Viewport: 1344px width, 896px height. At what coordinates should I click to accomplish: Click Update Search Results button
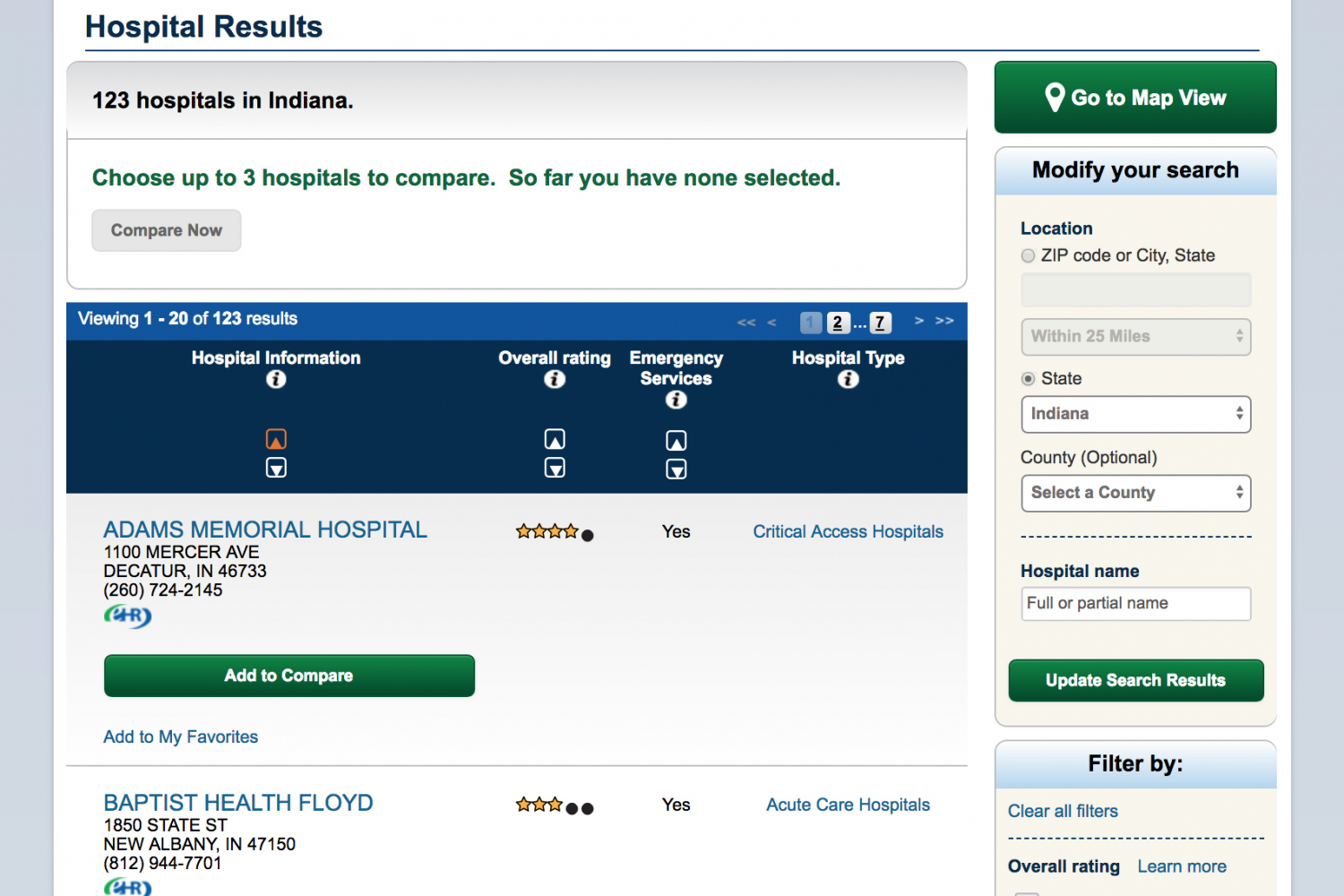[1136, 680]
